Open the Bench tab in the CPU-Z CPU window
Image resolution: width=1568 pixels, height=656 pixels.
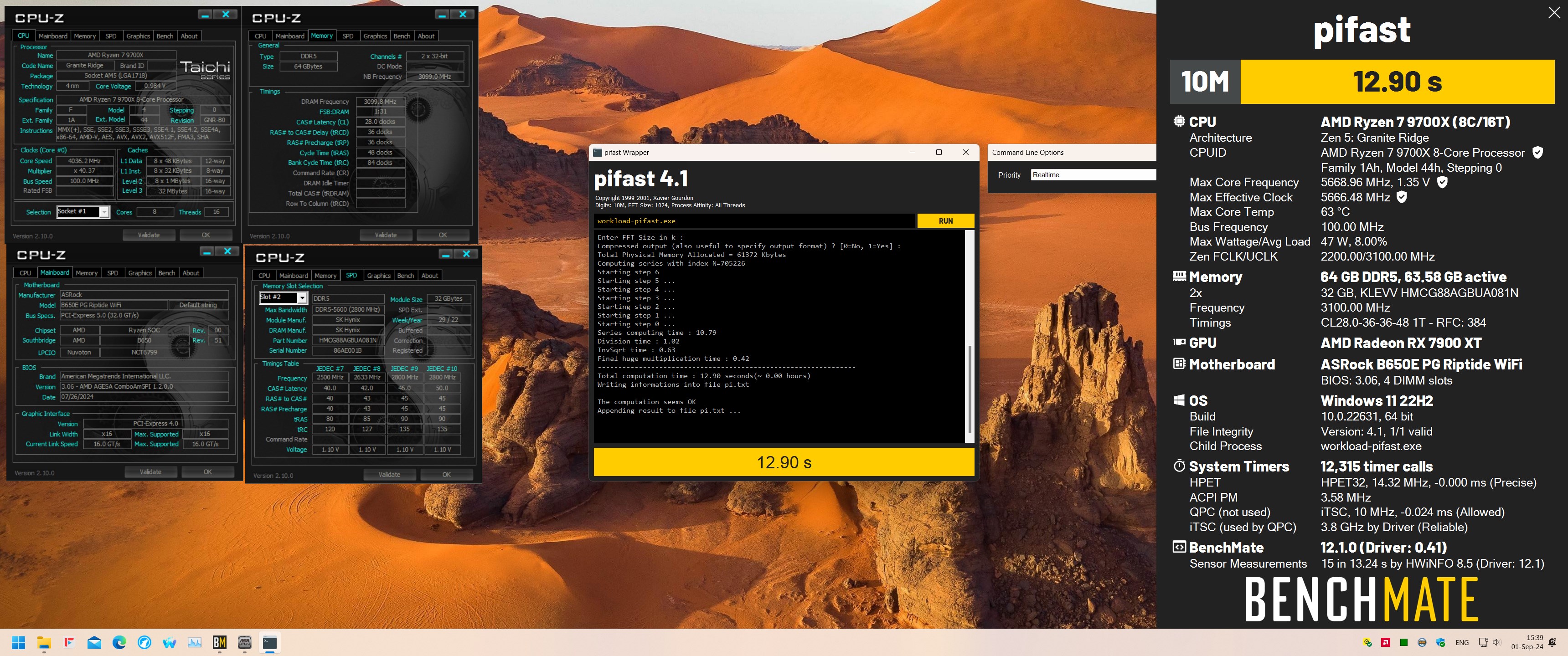(x=165, y=36)
